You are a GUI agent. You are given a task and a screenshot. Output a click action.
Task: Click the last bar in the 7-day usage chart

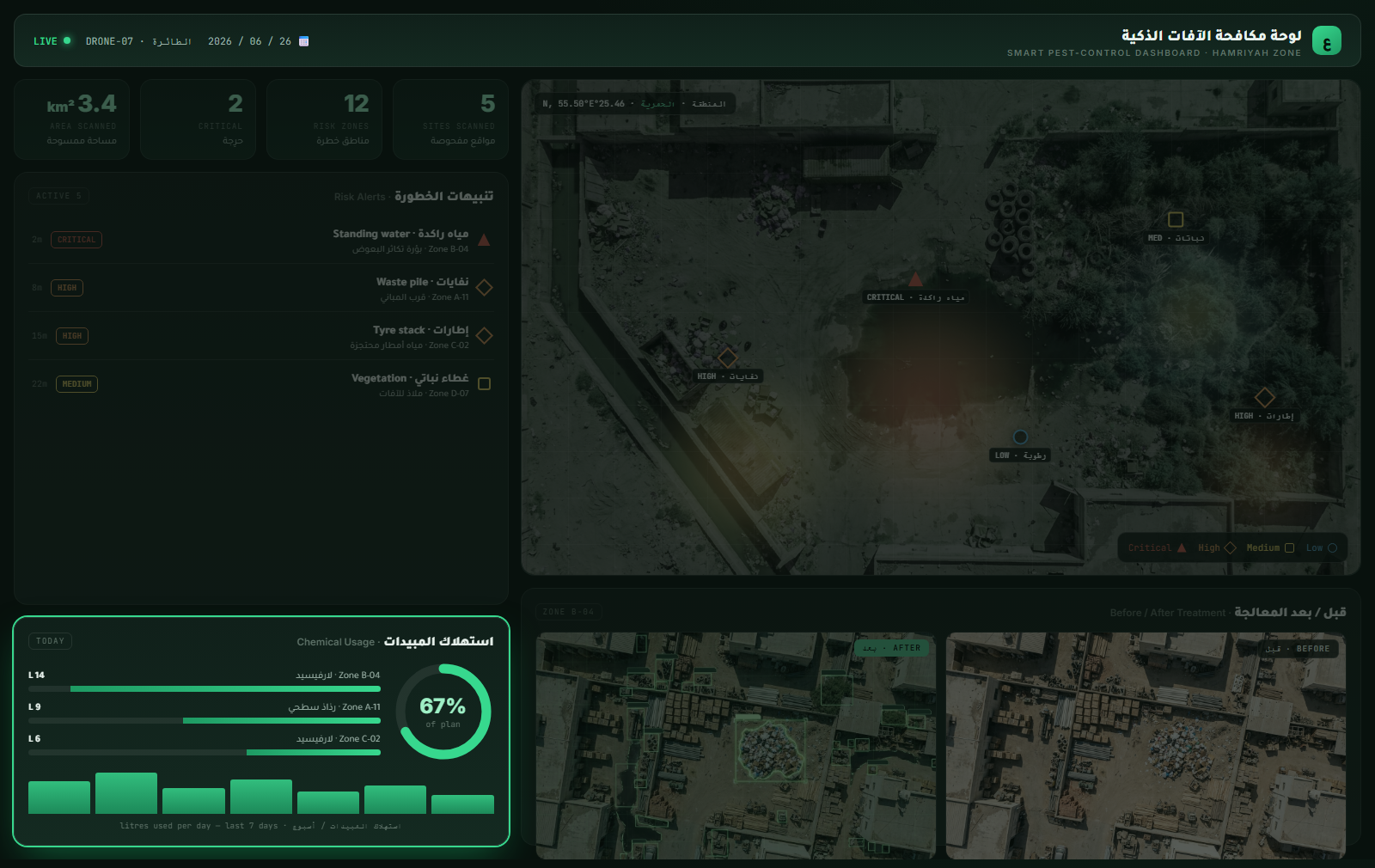[x=462, y=804]
